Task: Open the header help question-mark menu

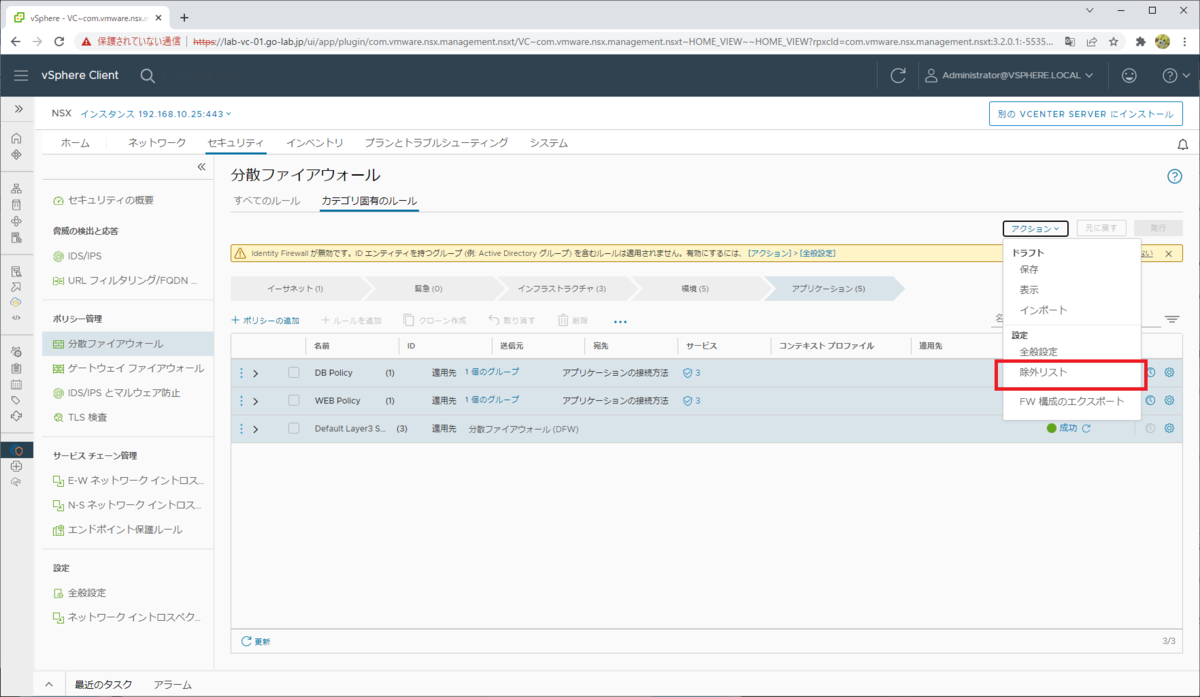Action: (x=1176, y=75)
